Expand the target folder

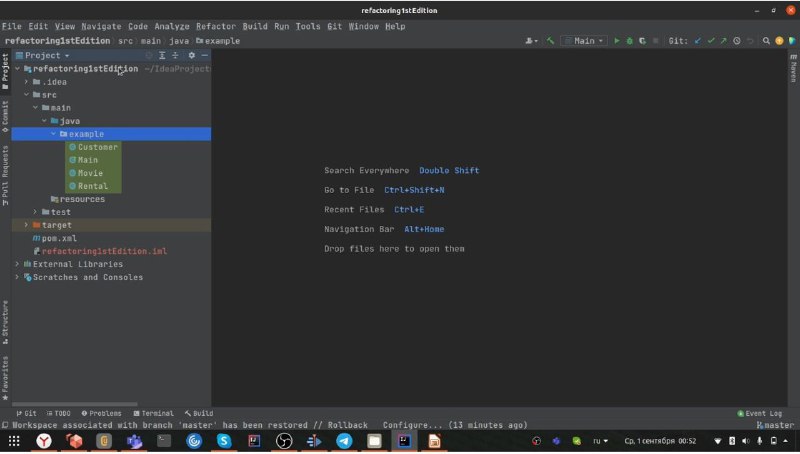coord(27,225)
